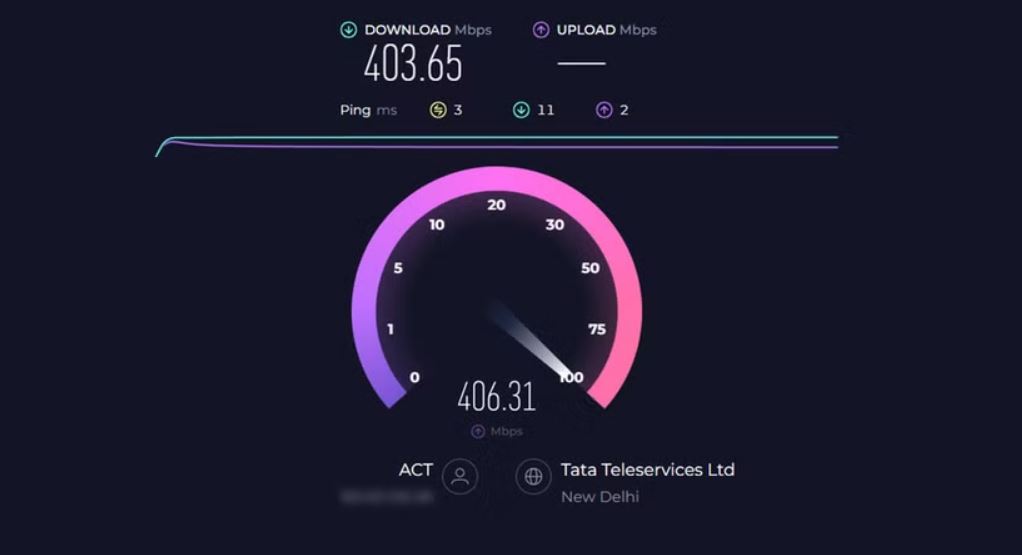Click the yellow idle ping icon
This screenshot has height=555, width=1022.
tap(438, 110)
